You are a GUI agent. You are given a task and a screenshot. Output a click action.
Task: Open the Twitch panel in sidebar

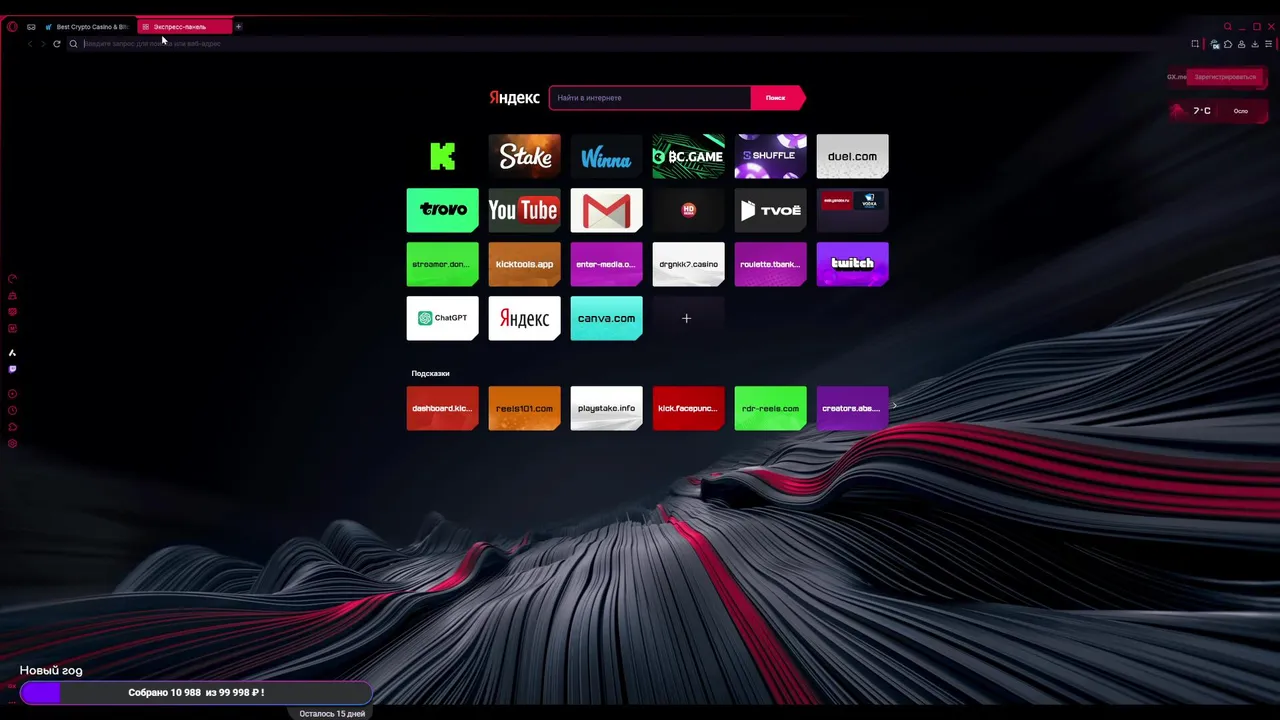point(12,369)
